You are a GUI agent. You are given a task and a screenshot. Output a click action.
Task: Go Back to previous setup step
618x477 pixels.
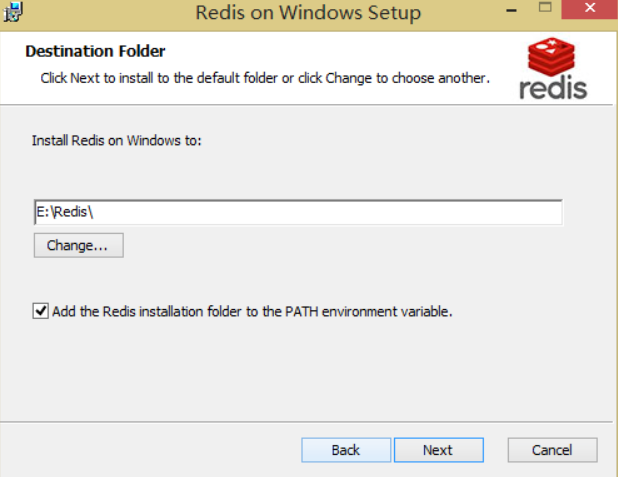[346, 450]
